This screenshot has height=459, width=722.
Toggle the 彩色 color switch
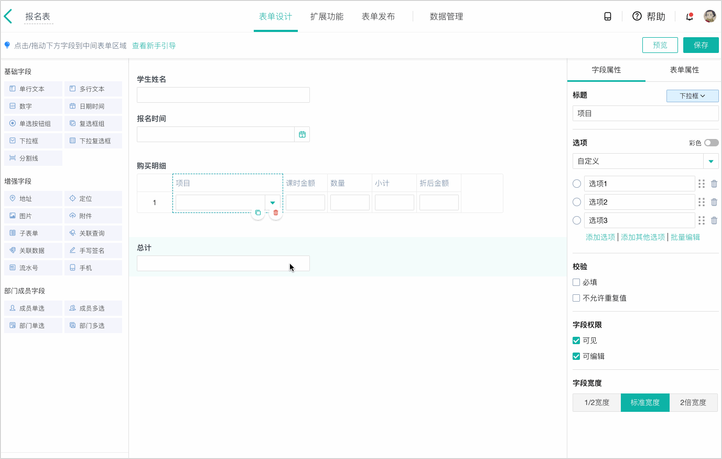click(x=711, y=143)
